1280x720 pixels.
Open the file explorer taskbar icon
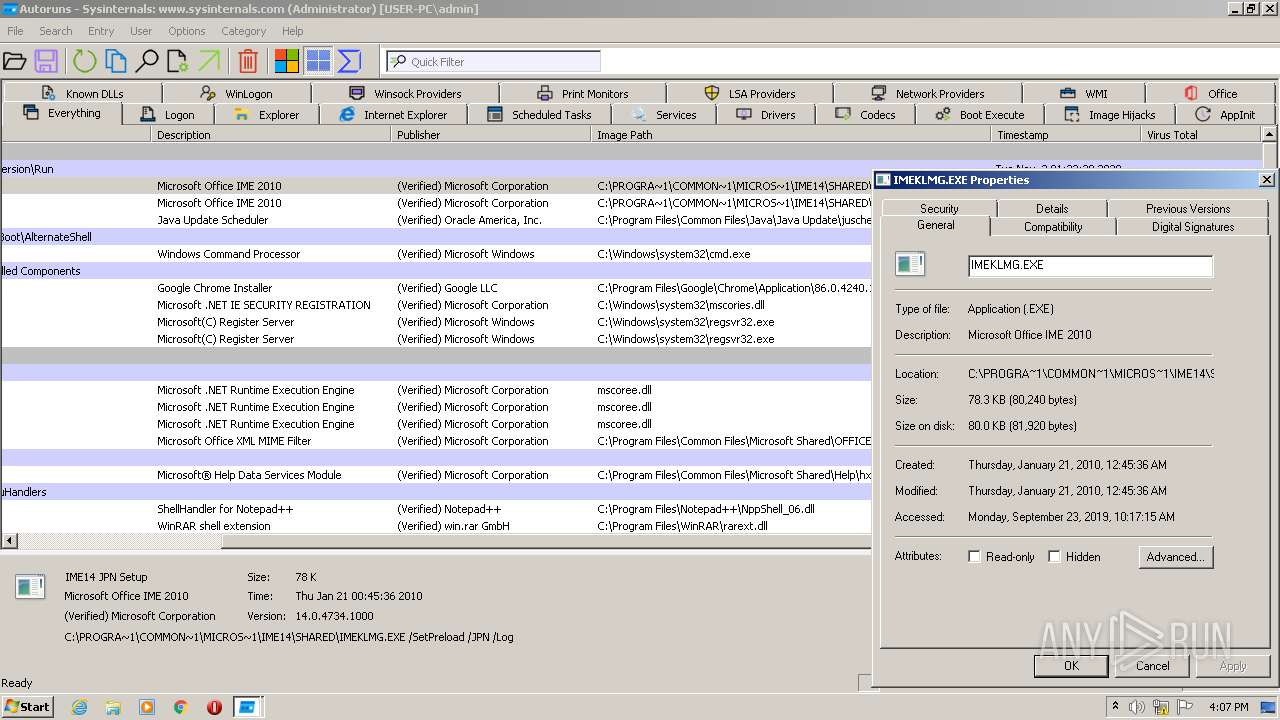tap(113, 707)
